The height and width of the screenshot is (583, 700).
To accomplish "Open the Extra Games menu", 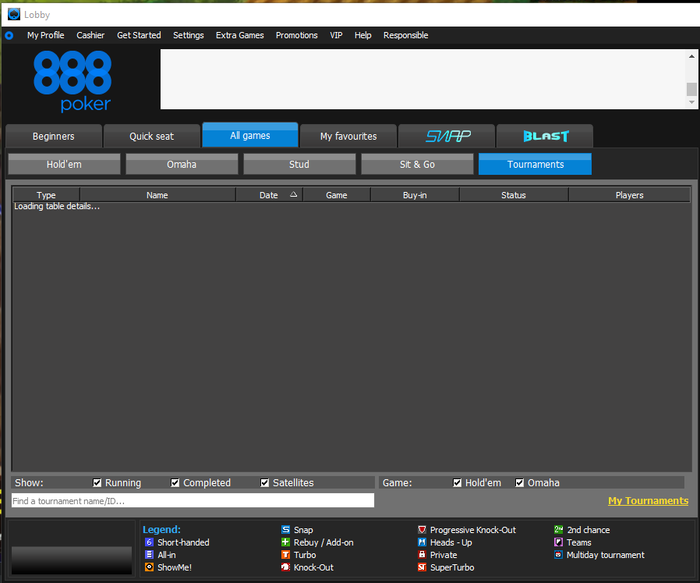I will (x=240, y=35).
